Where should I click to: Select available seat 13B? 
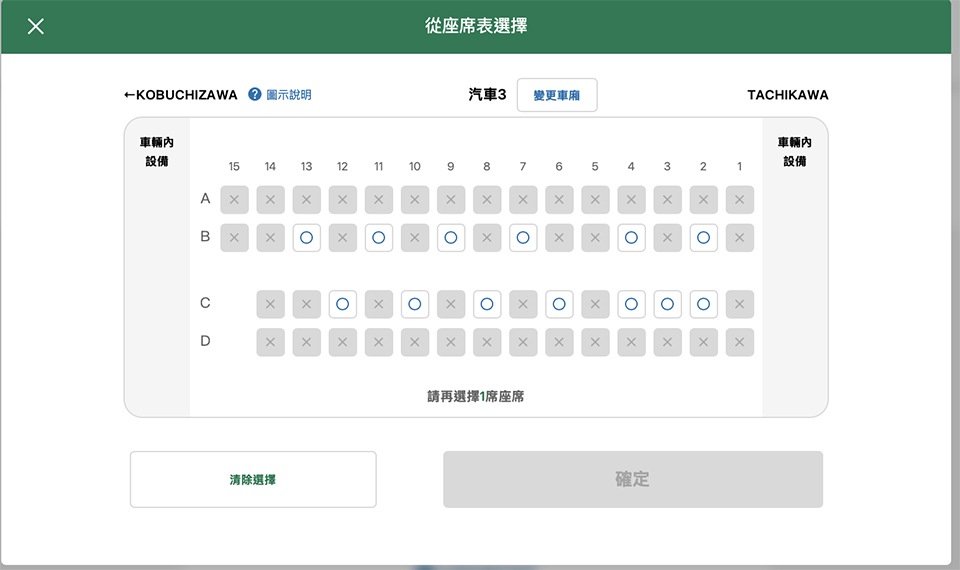[x=306, y=238]
